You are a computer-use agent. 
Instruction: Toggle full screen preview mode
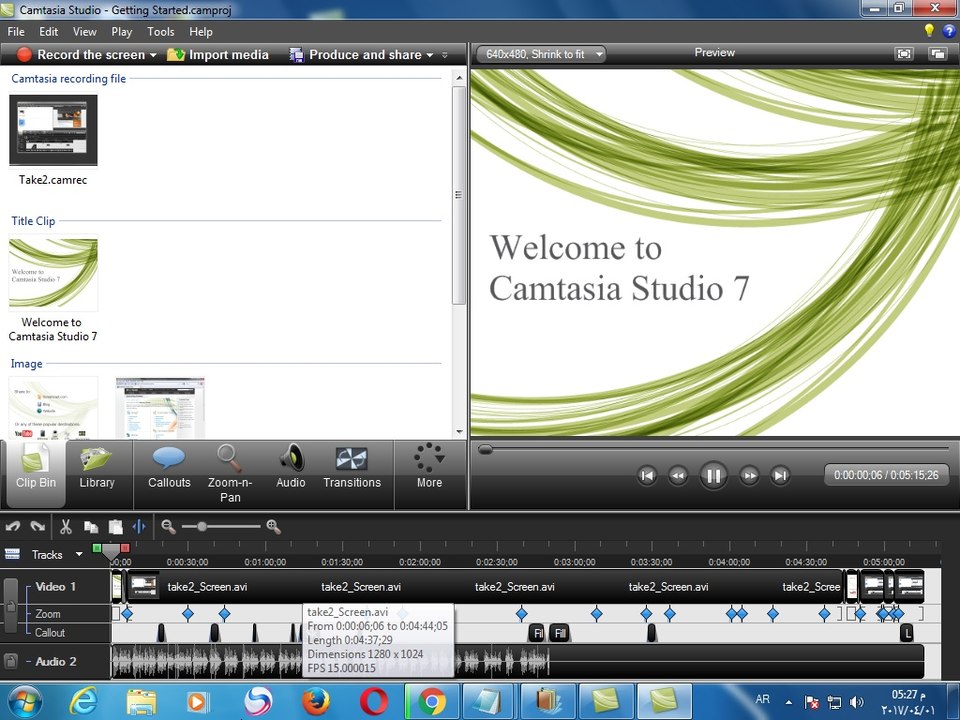click(x=904, y=54)
